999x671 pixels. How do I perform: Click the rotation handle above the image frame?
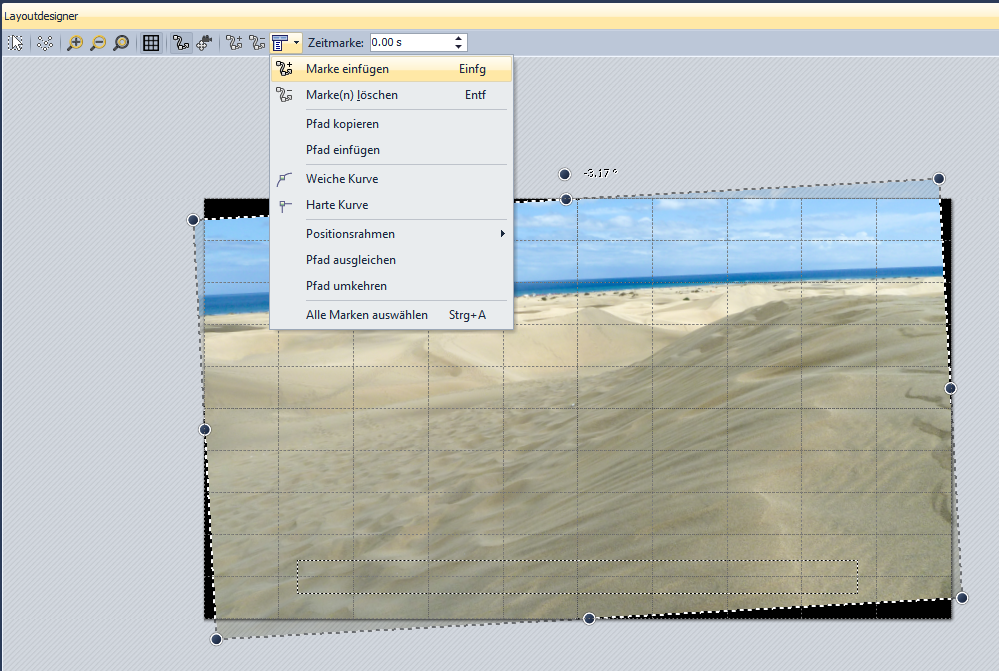565,174
